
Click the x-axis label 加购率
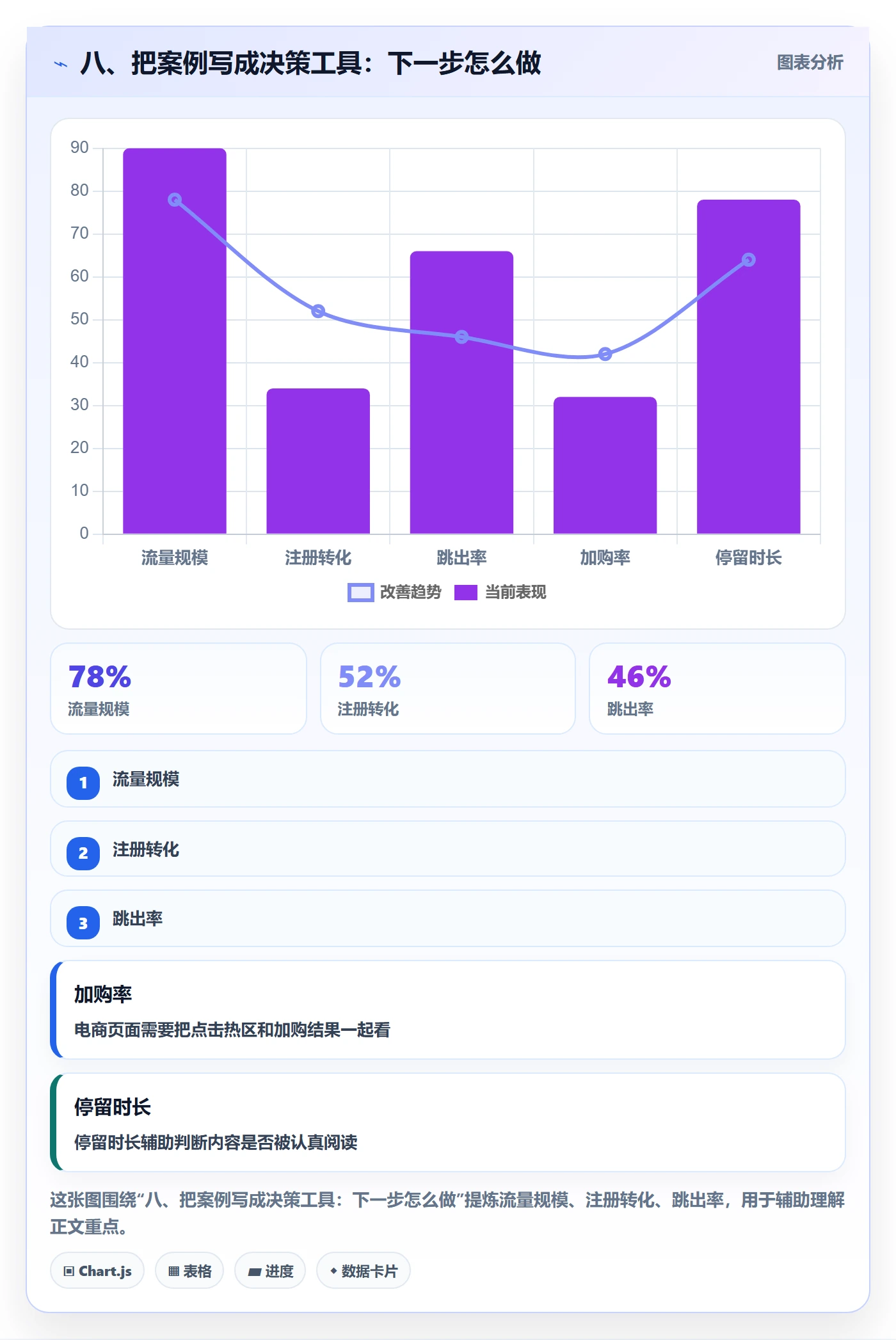605,557
